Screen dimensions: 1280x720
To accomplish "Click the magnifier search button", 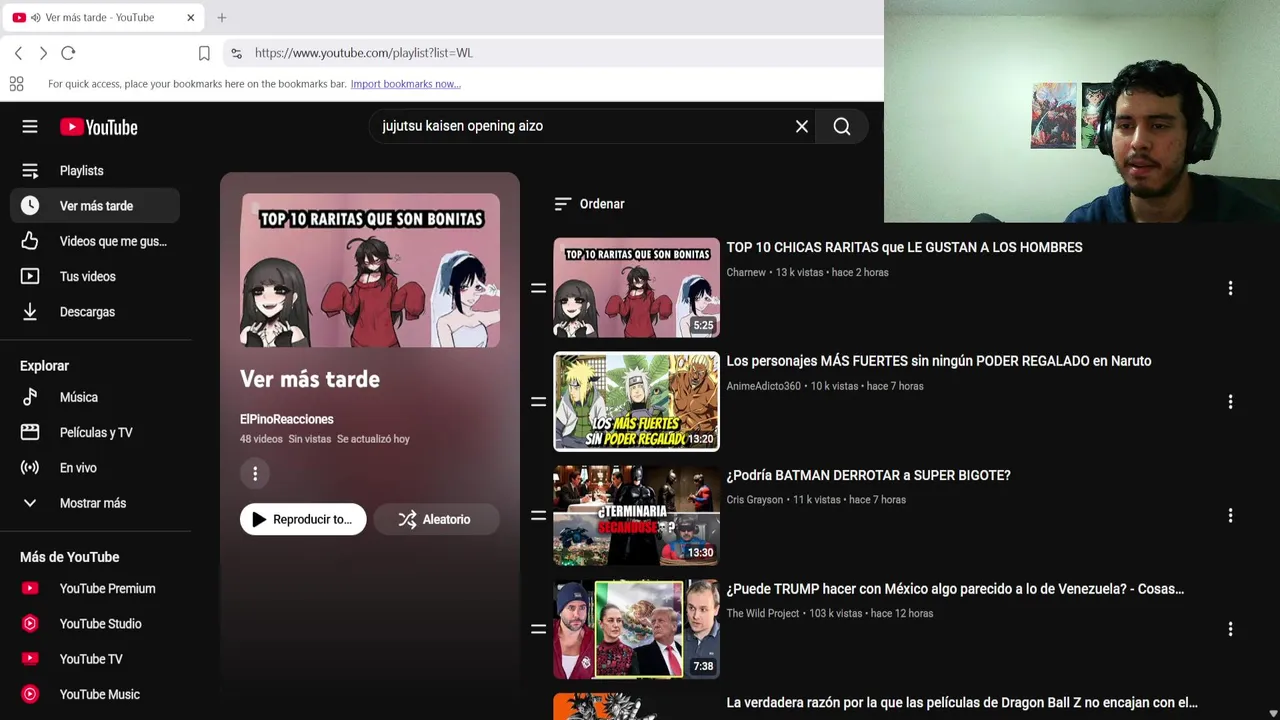I will (x=842, y=126).
